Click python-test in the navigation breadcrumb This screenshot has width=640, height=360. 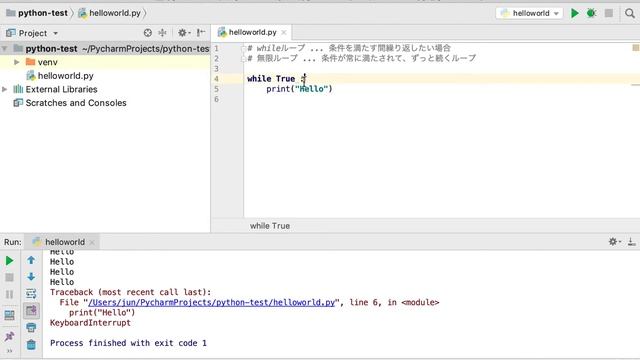(37, 13)
